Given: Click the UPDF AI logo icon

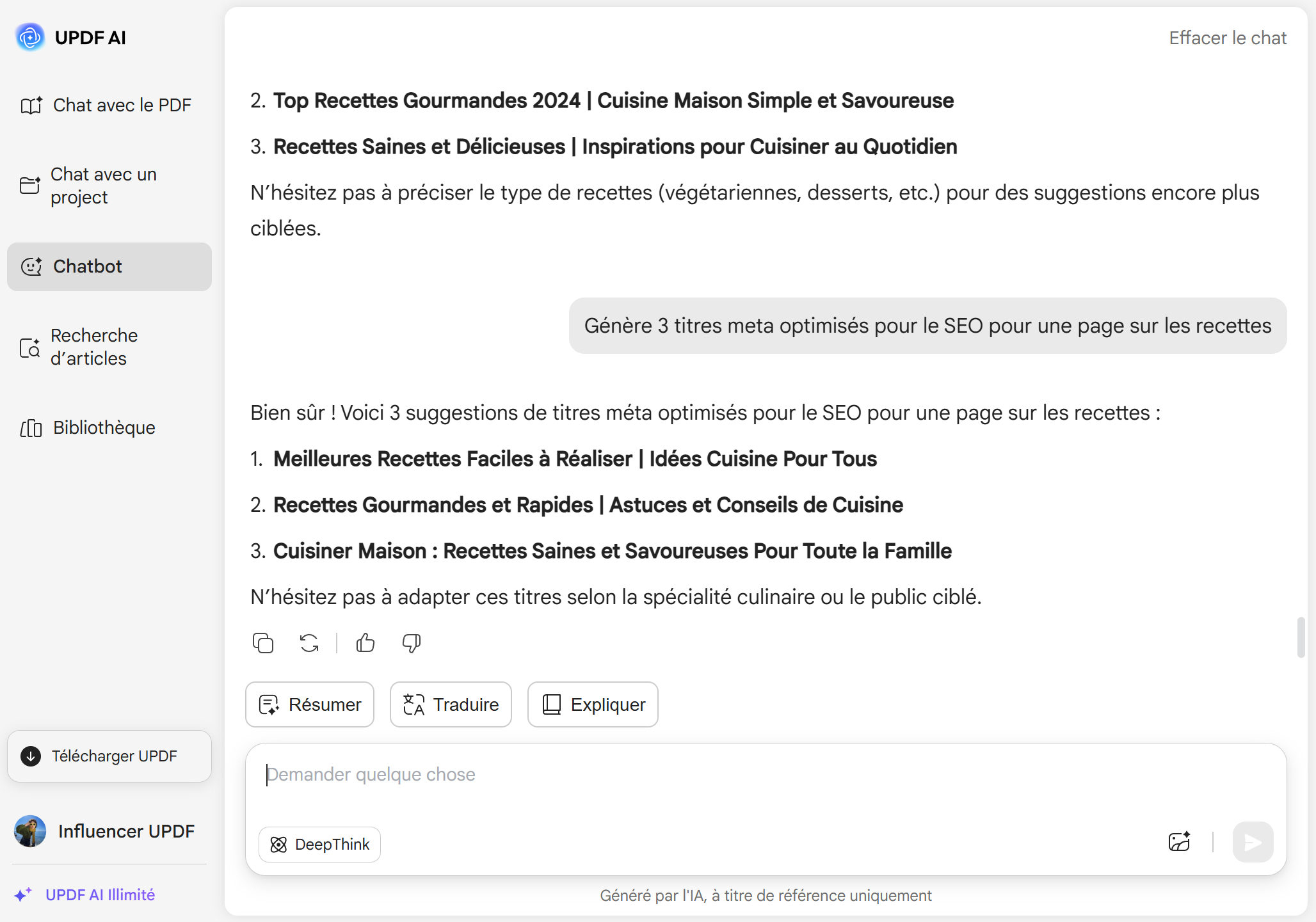Looking at the screenshot, I should tap(30, 37).
